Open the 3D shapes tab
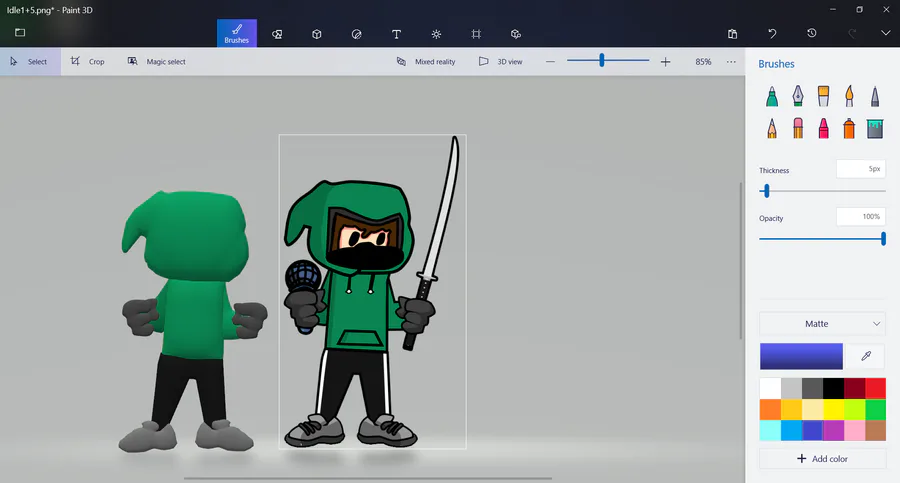The width and height of the screenshot is (900, 483). click(x=316, y=34)
